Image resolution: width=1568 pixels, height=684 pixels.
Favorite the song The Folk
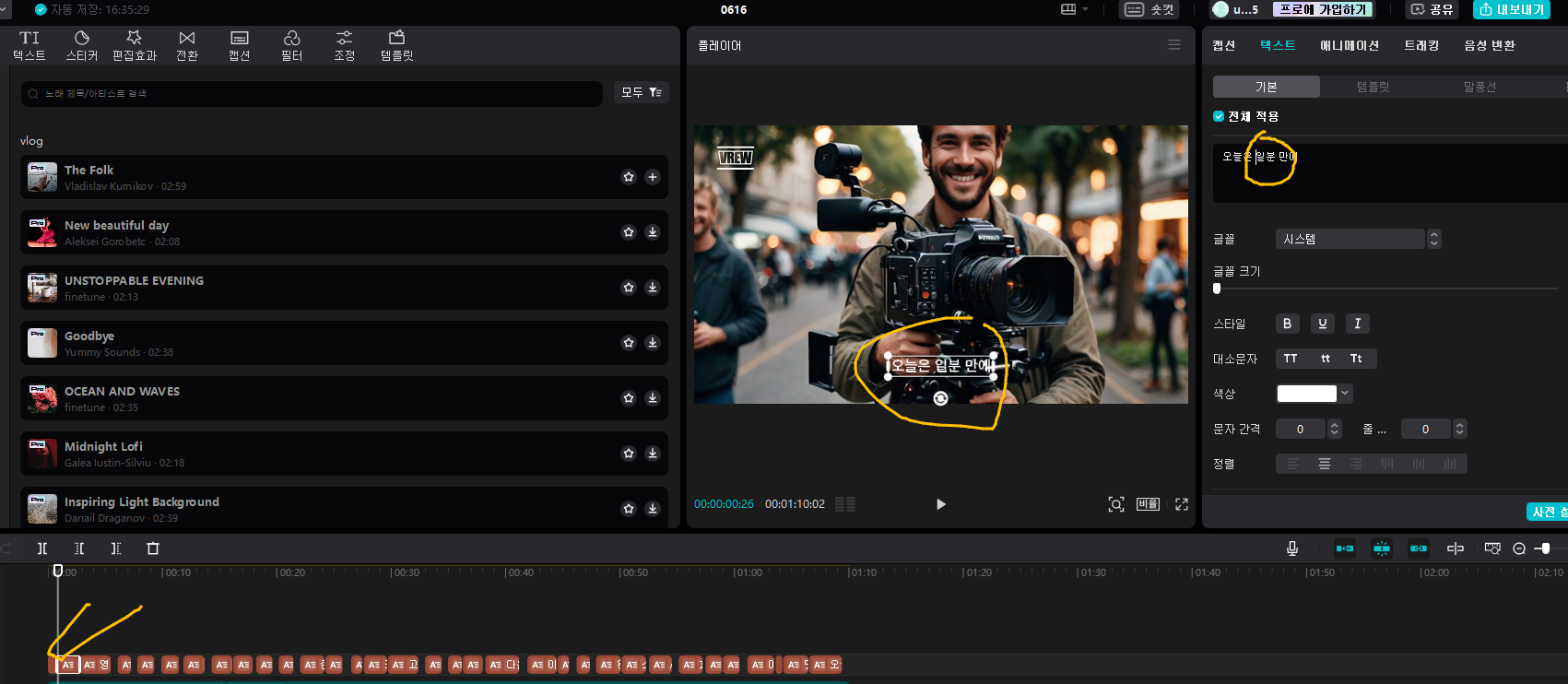pyautogui.click(x=629, y=177)
